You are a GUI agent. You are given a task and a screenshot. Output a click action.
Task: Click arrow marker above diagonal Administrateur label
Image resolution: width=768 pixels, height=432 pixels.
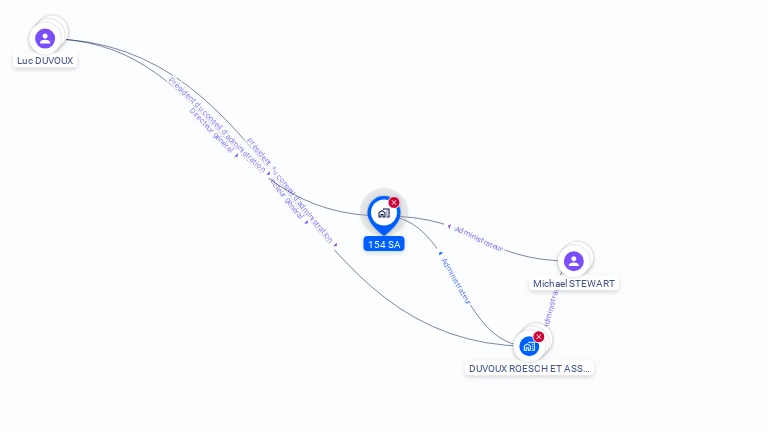(x=440, y=253)
